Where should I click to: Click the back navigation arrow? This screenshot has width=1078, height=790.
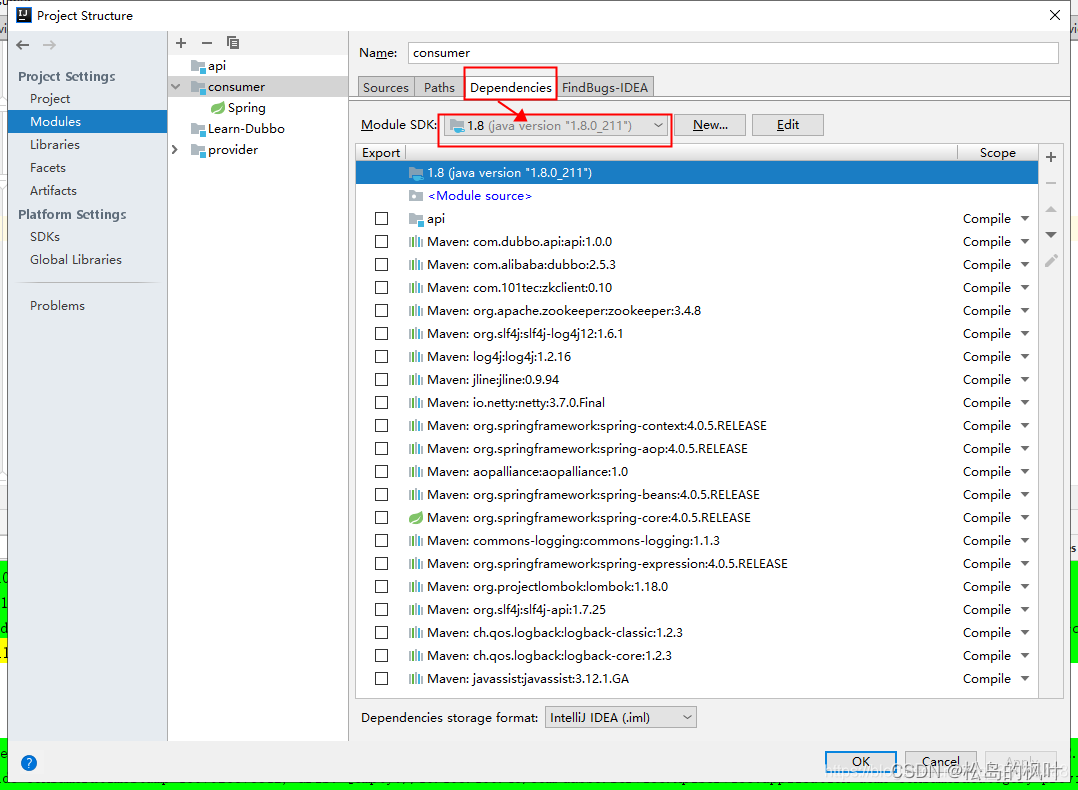[22, 44]
